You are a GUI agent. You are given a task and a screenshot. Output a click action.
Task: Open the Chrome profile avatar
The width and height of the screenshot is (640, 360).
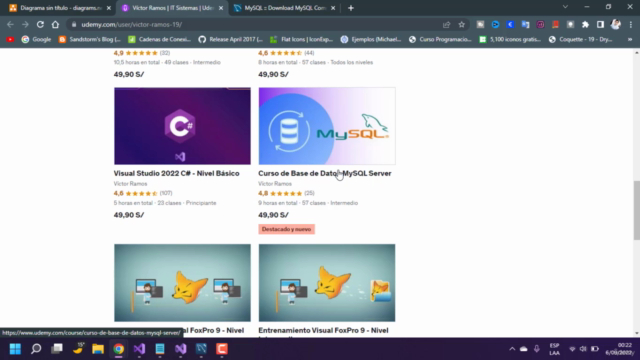tap(616, 24)
